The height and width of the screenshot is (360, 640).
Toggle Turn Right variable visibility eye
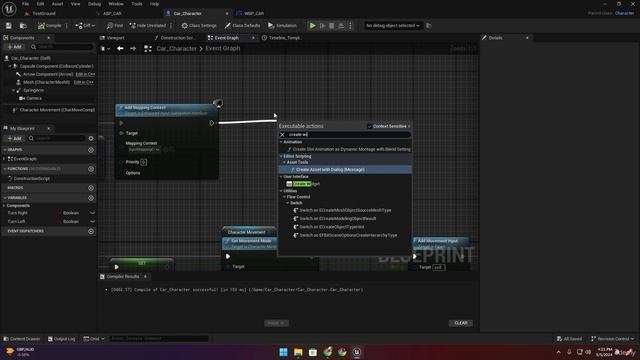[x=92, y=213]
